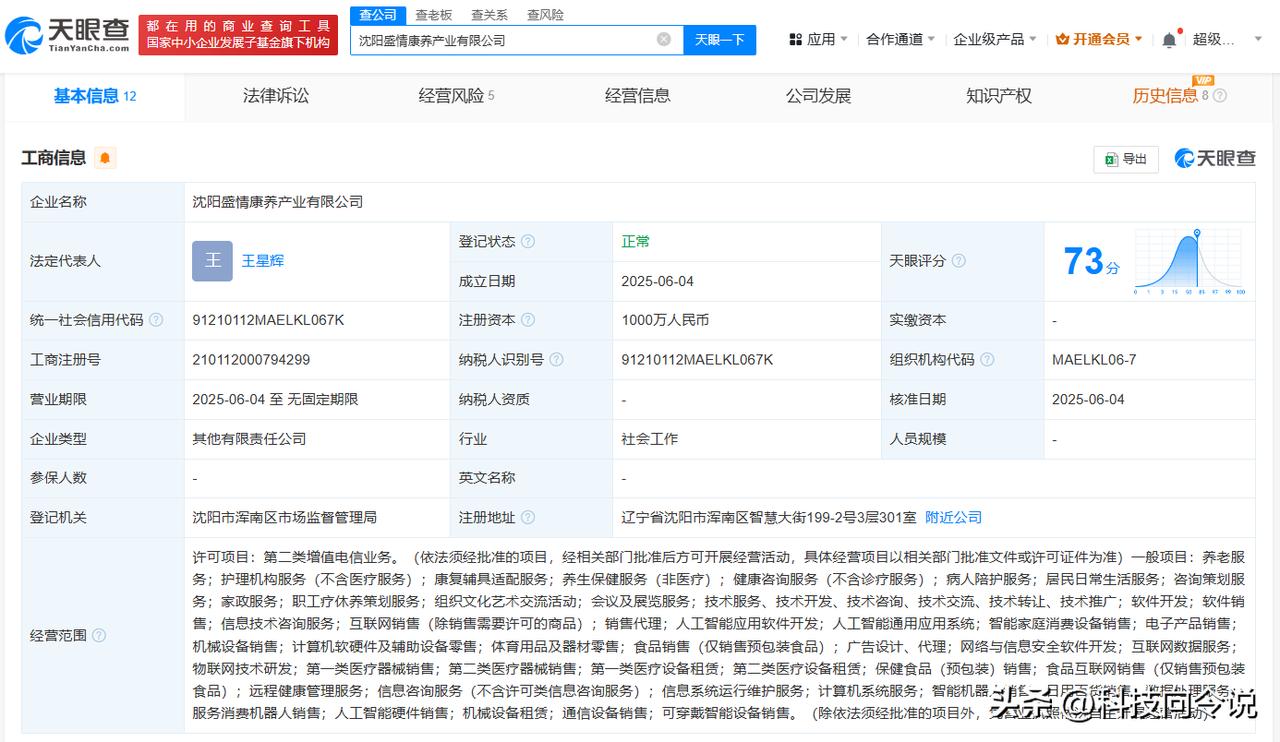The width and height of the screenshot is (1280, 742).
Task: Click 1000万人民币 registered capital value
Action: click(665, 320)
